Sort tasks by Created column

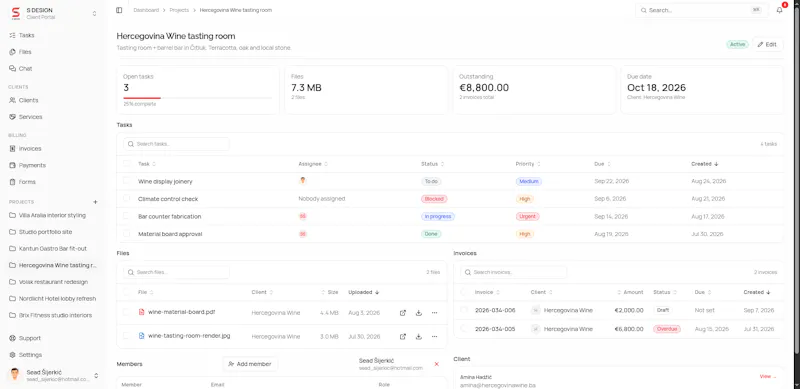[705, 164]
